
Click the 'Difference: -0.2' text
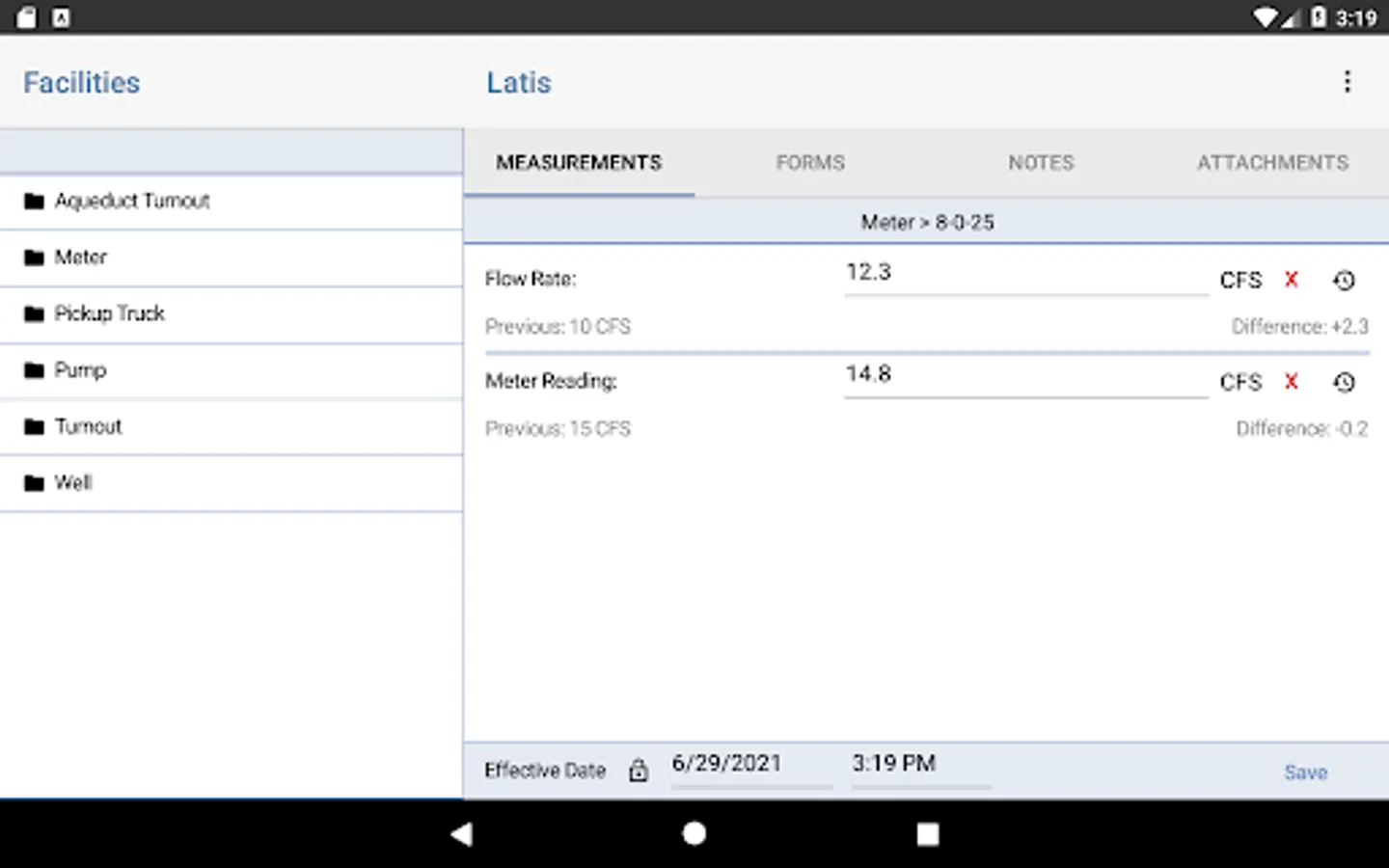click(x=1302, y=429)
